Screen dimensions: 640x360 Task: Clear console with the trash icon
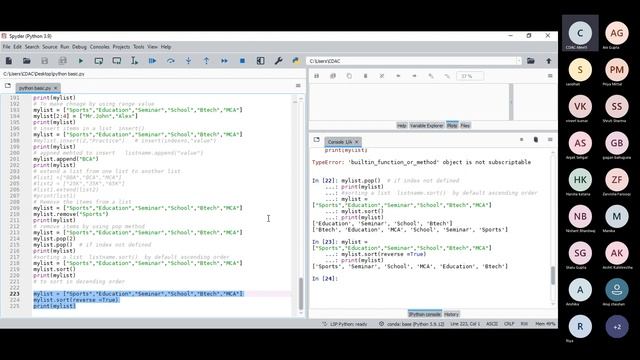pos(536,140)
